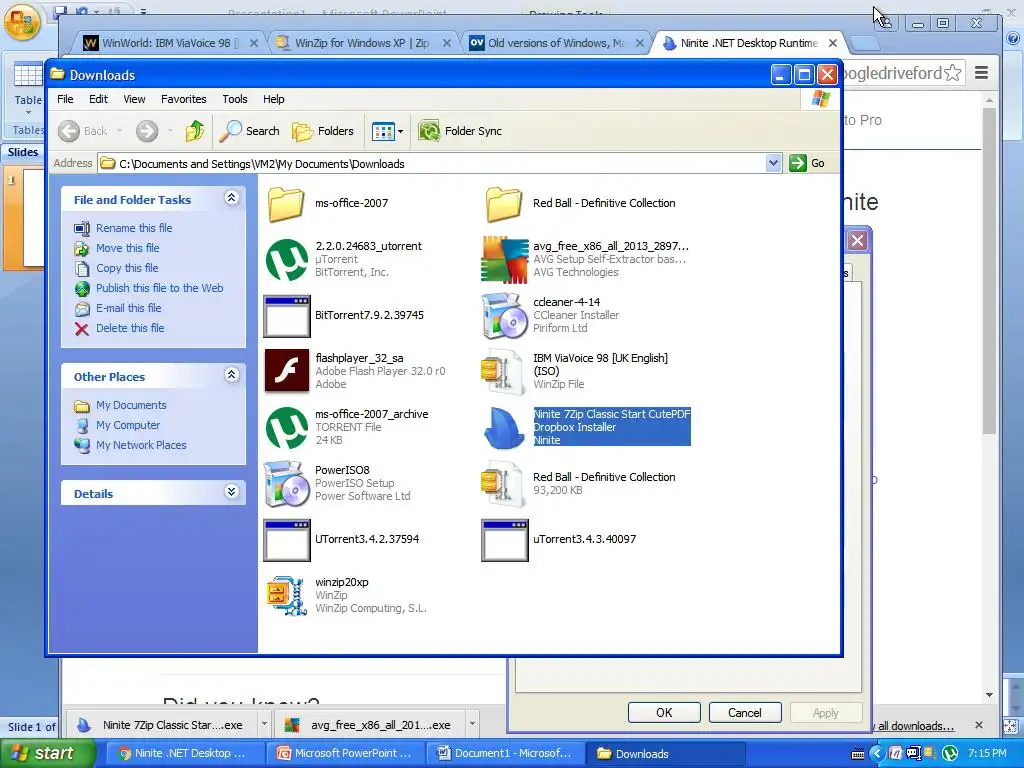The width and height of the screenshot is (1024, 768).
Task: Select the Red Ball 93,200 KB zip icon
Action: point(503,485)
